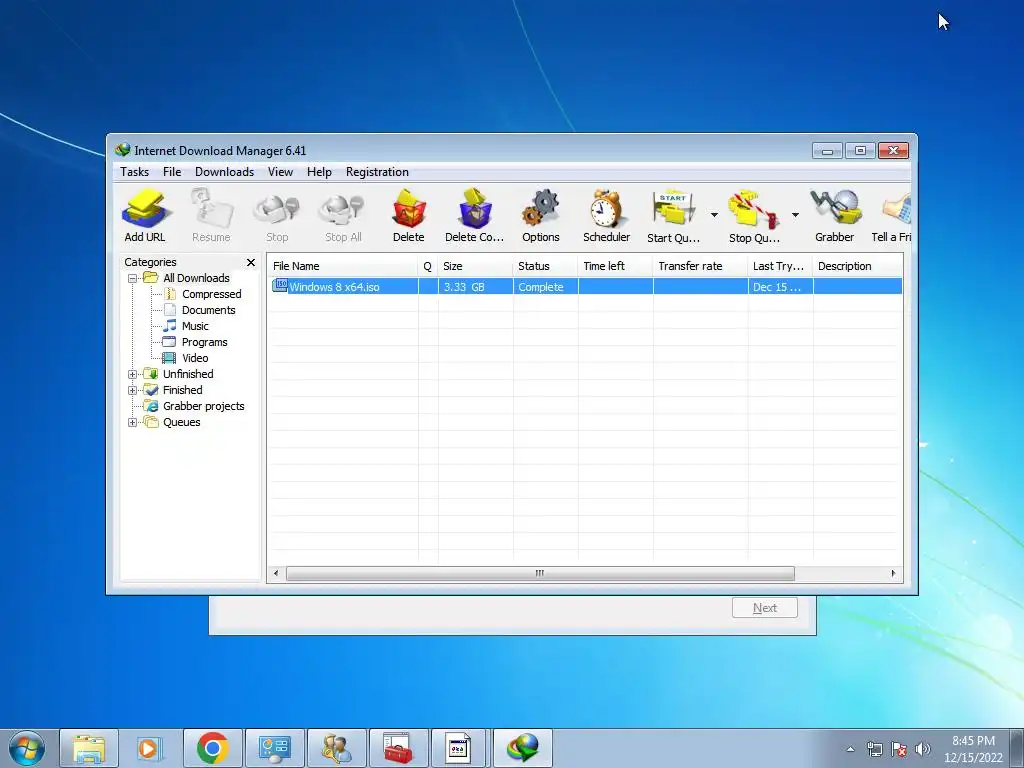This screenshot has width=1024, height=768.
Task: Select the Documents category
Action: [x=208, y=310]
